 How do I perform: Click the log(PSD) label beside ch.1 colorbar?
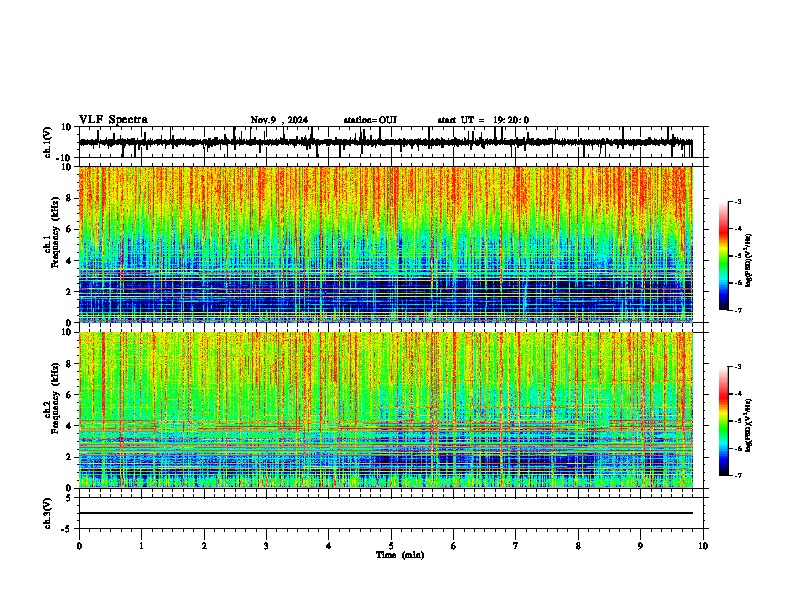748,260
